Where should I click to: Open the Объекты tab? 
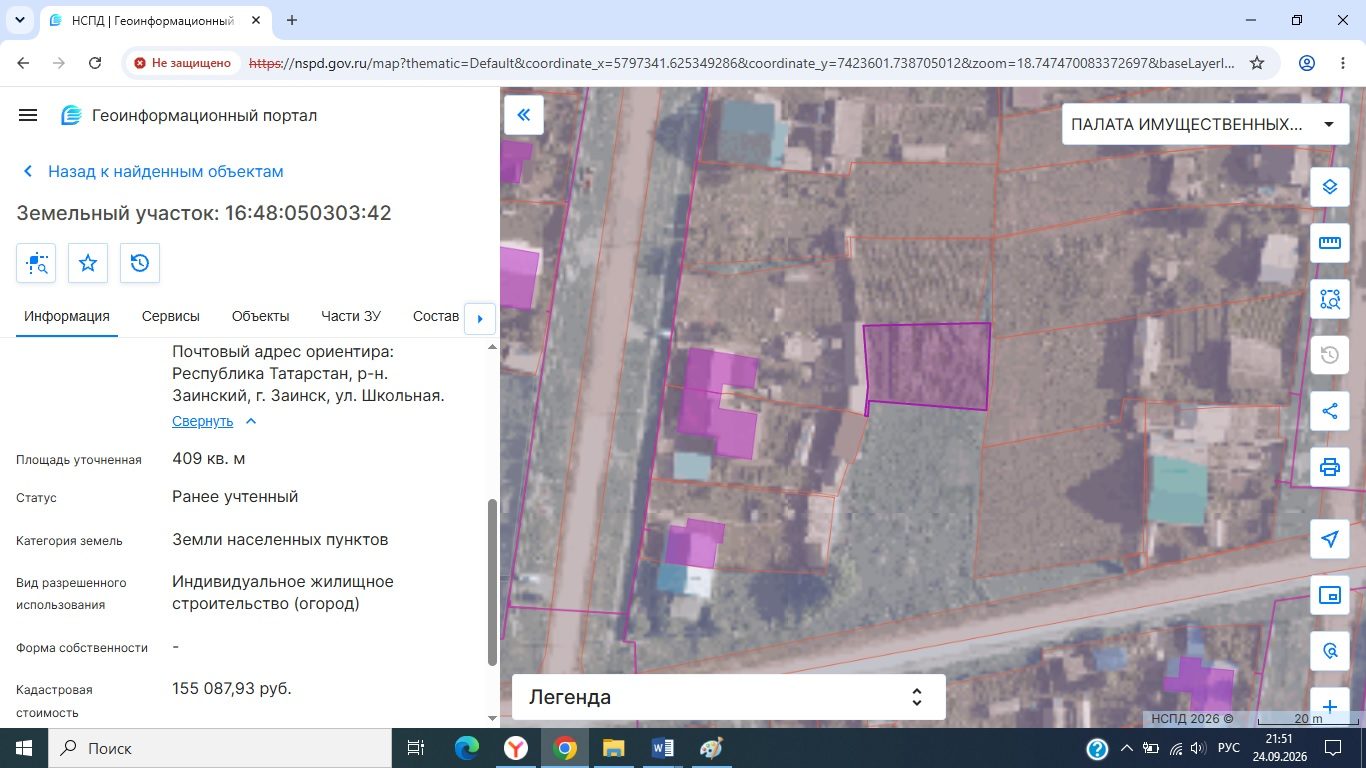click(x=260, y=316)
